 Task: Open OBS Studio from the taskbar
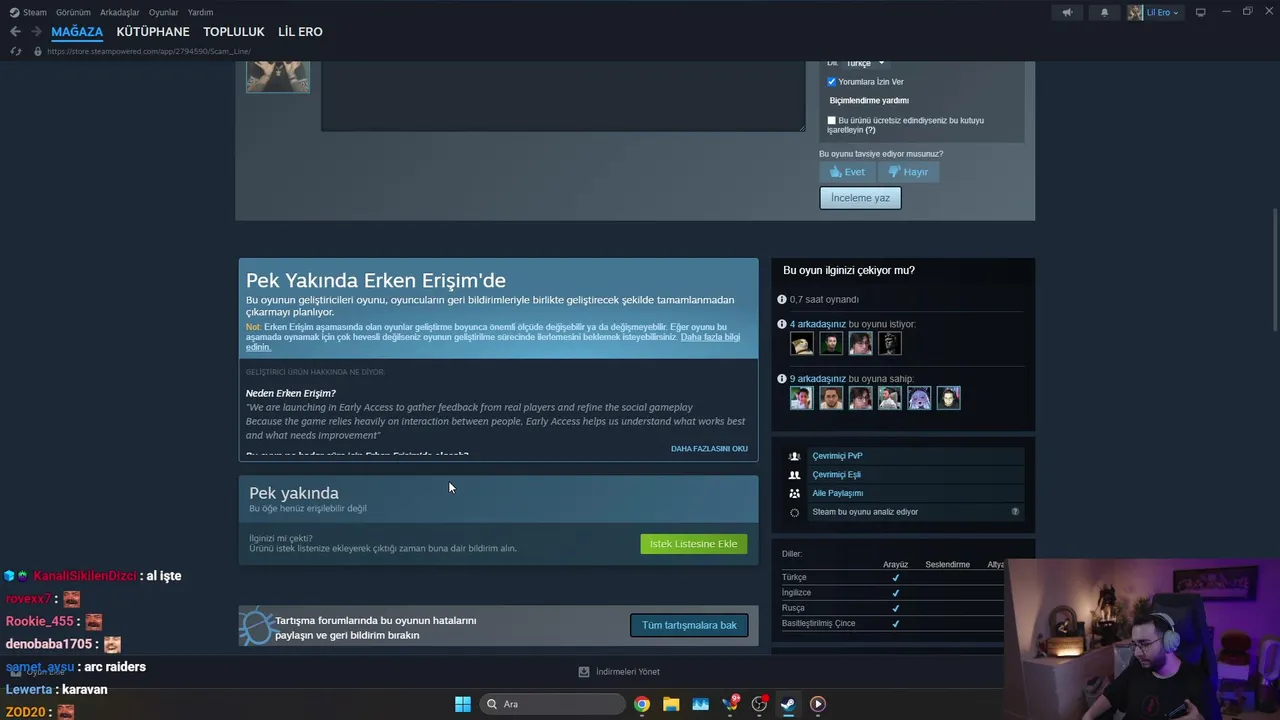tap(759, 704)
